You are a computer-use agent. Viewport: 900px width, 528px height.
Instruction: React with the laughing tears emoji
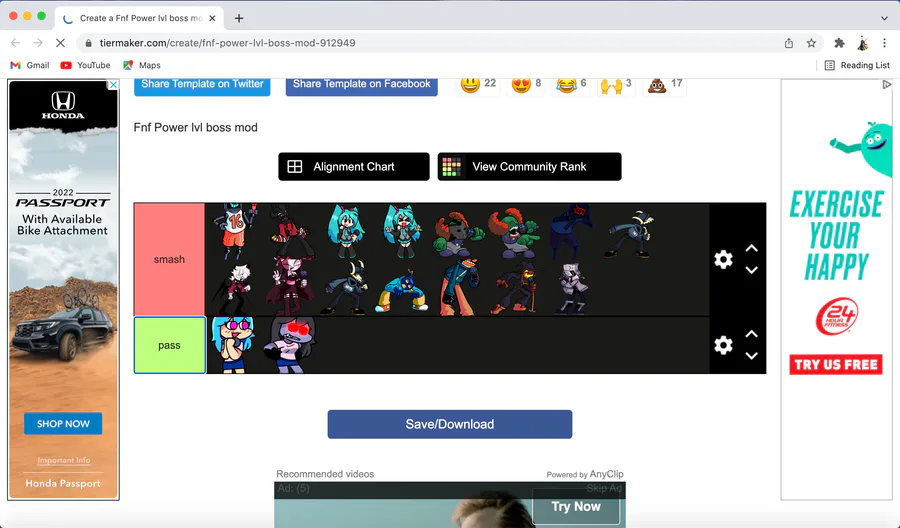(x=566, y=84)
